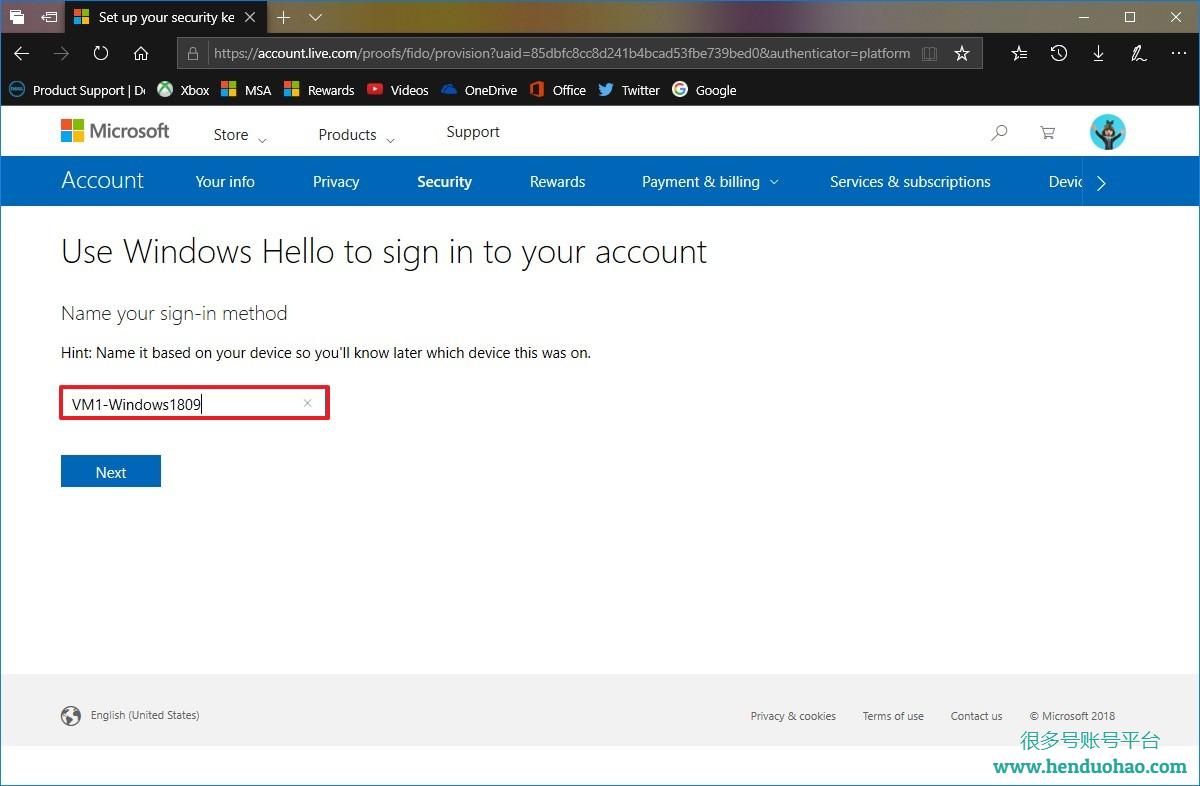Open the downloads icon
This screenshot has width=1200, height=786.
[x=1098, y=54]
